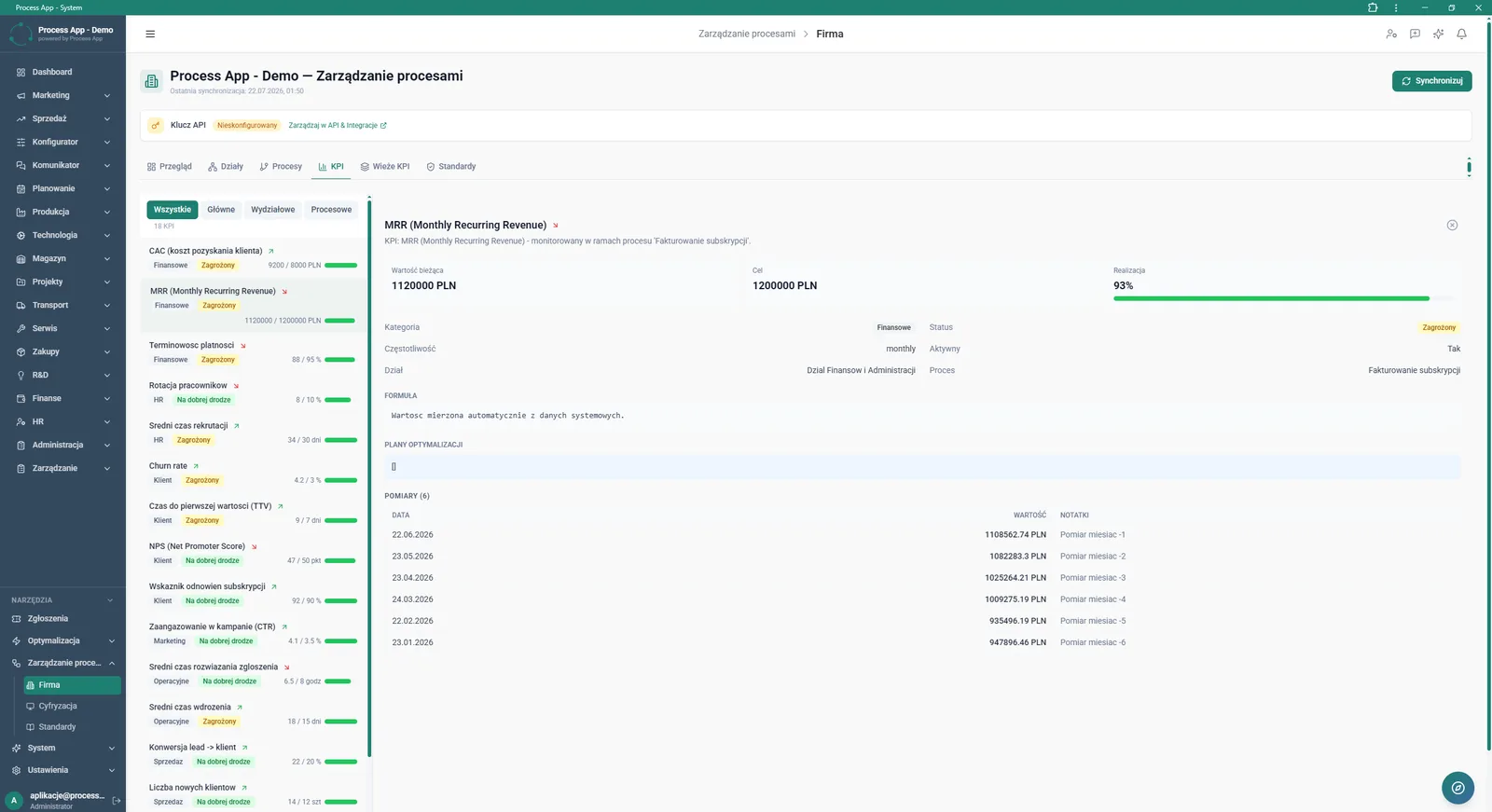This screenshot has width=1492, height=812.
Task: Click Zagrożony status badge in detail panel
Action: pyautogui.click(x=1439, y=327)
